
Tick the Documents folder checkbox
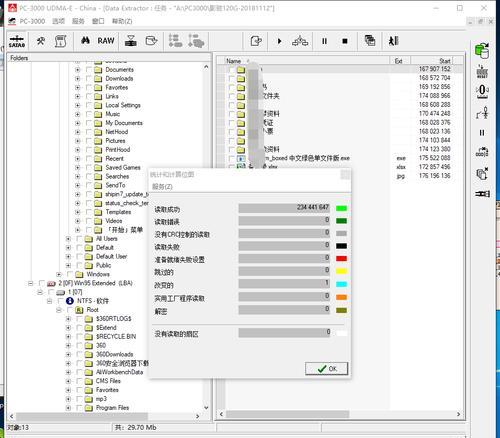tap(89, 70)
